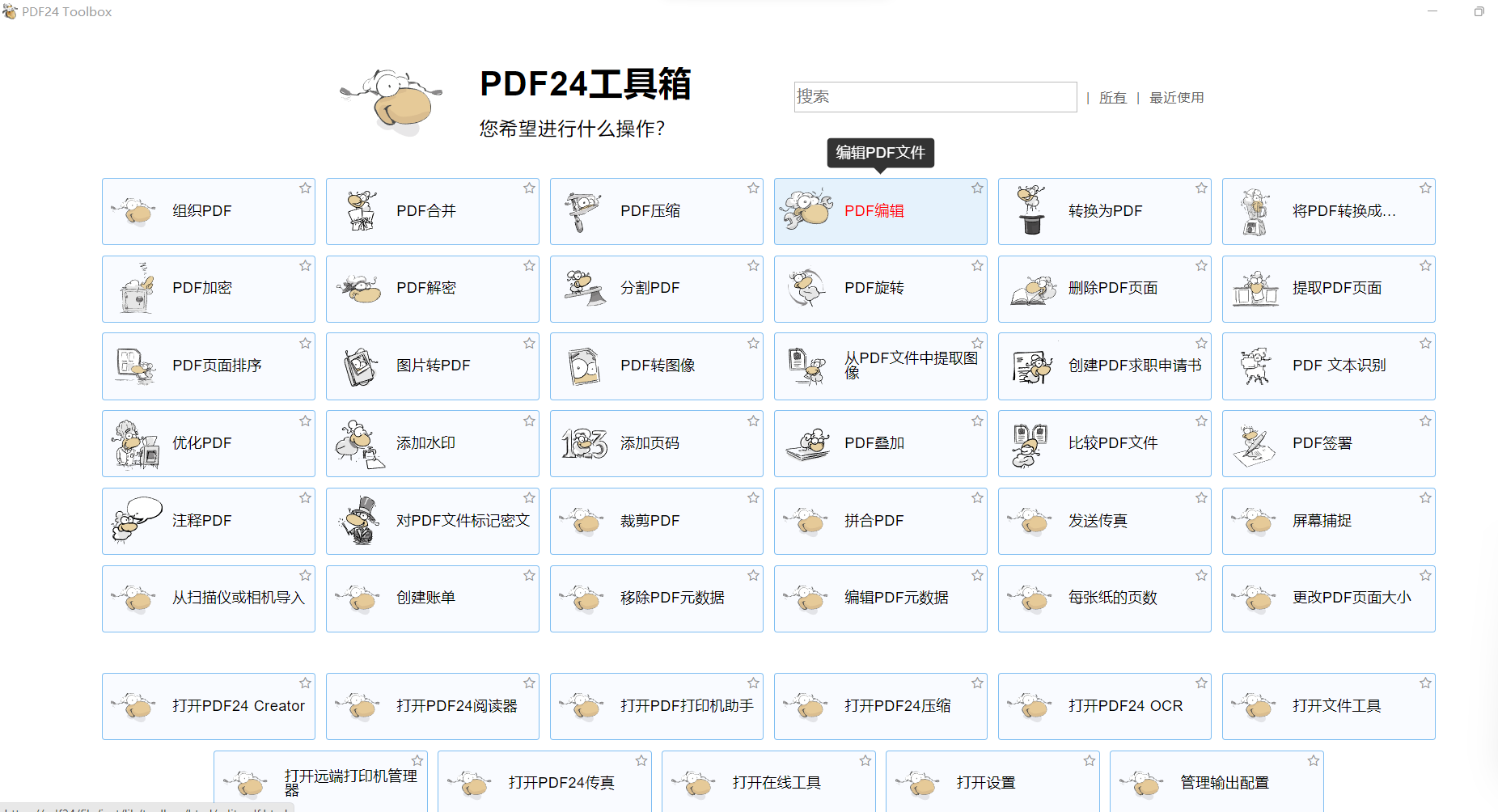Select the PDF压缩 clamp icon
The image size is (1498, 812).
tap(582, 212)
